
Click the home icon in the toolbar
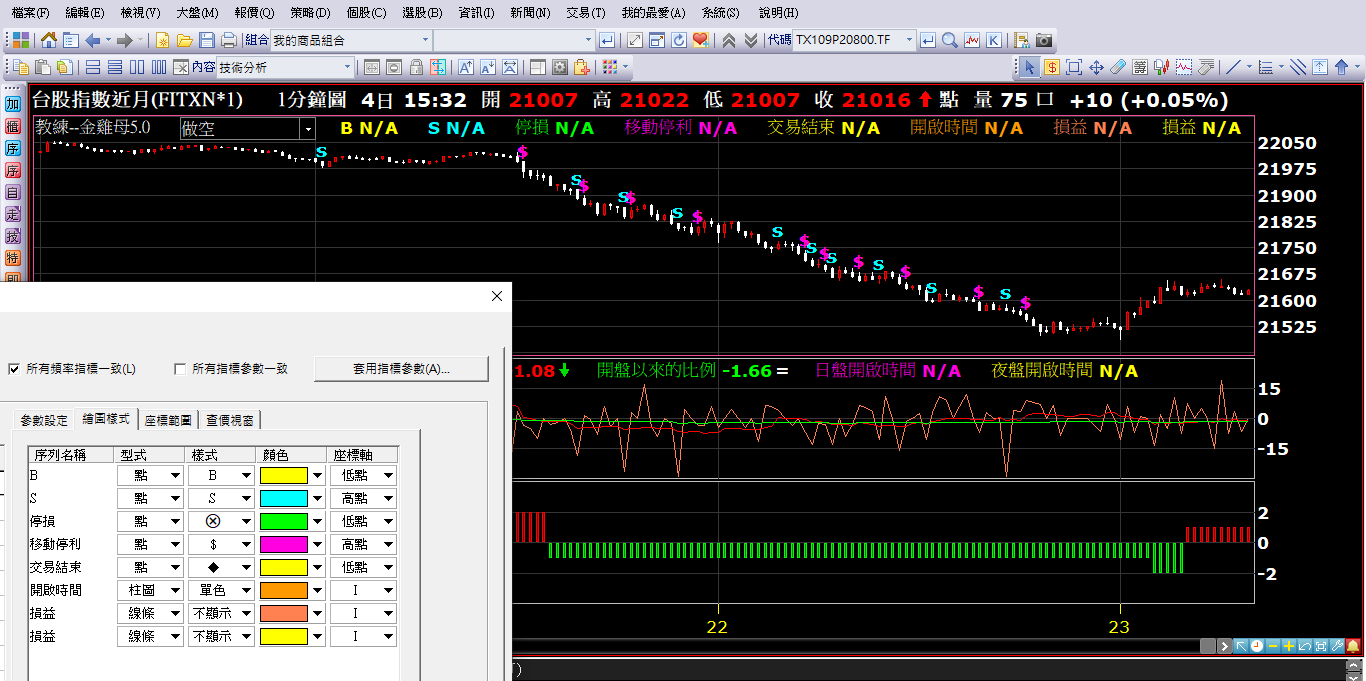(49, 40)
